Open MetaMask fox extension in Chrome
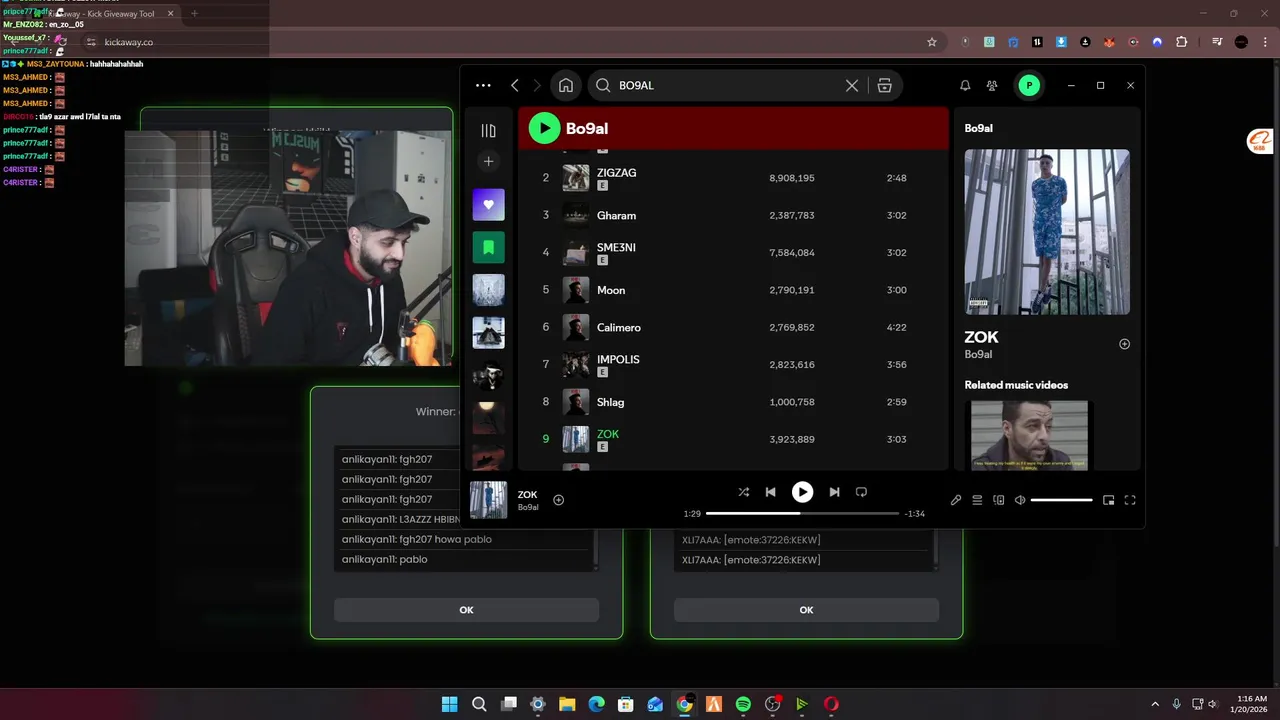1280x720 pixels. pyautogui.click(x=1109, y=42)
